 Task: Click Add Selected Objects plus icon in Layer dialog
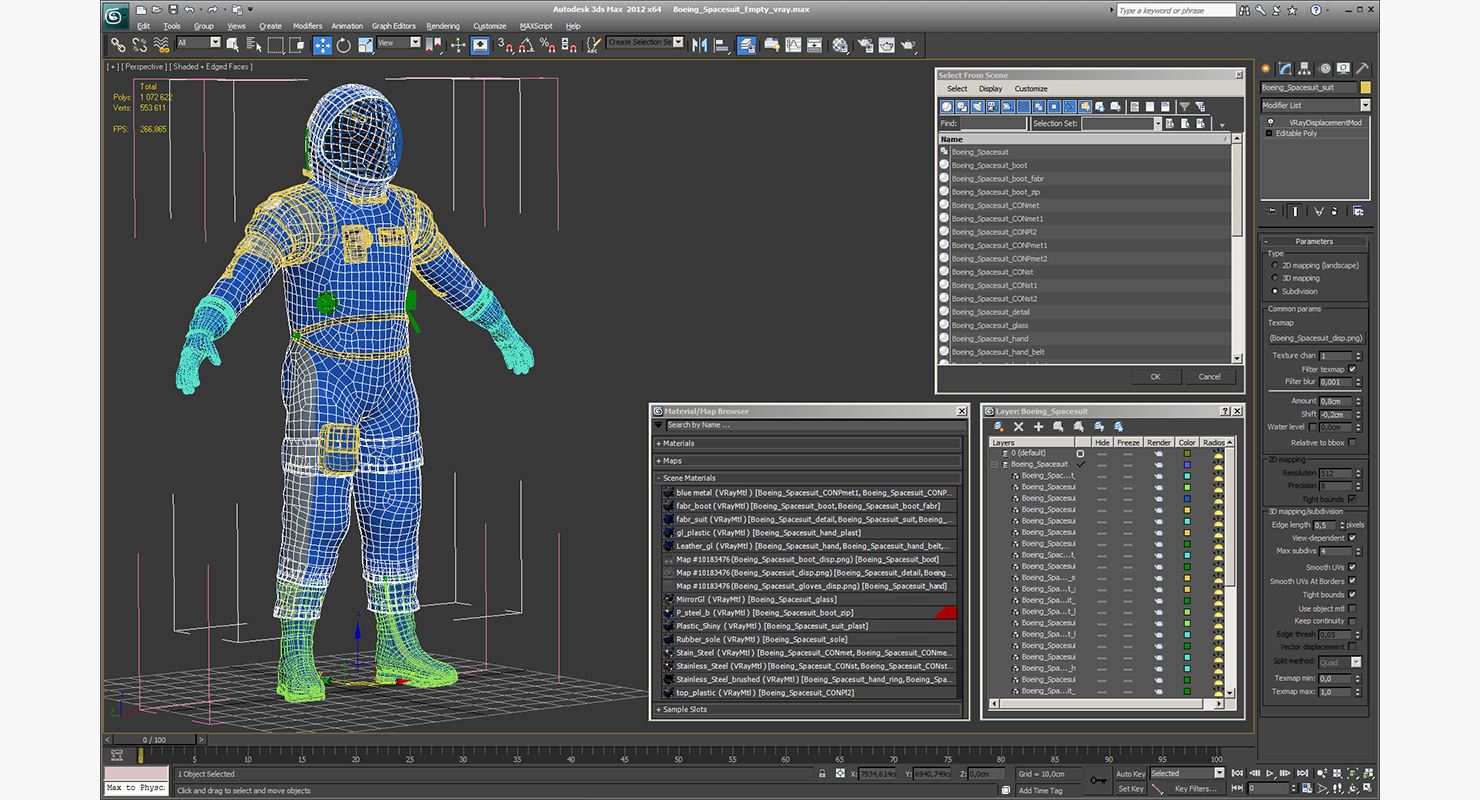(x=1038, y=427)
